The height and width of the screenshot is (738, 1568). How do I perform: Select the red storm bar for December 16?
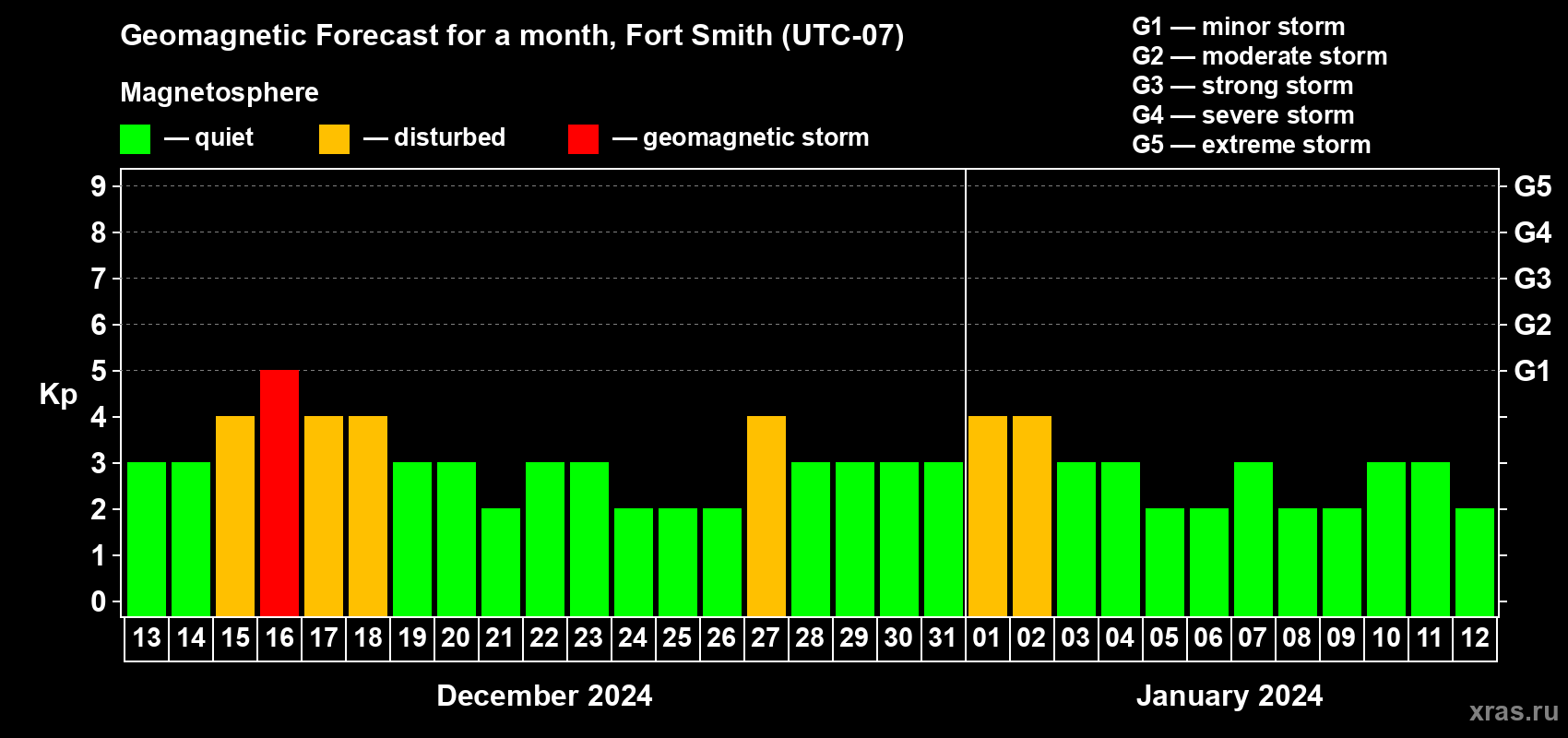(x=279, y=493)
